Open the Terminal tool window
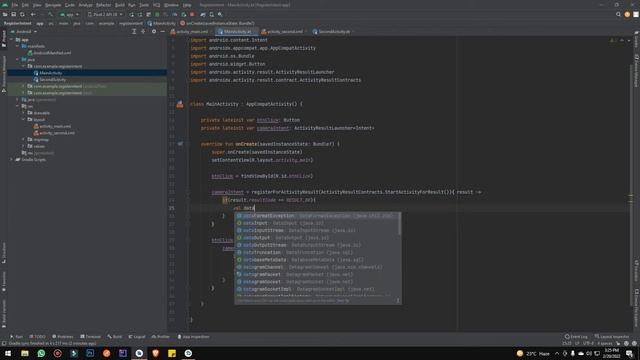Image resolution: width=640 pixels, height=360 pixels. [91, 337]
